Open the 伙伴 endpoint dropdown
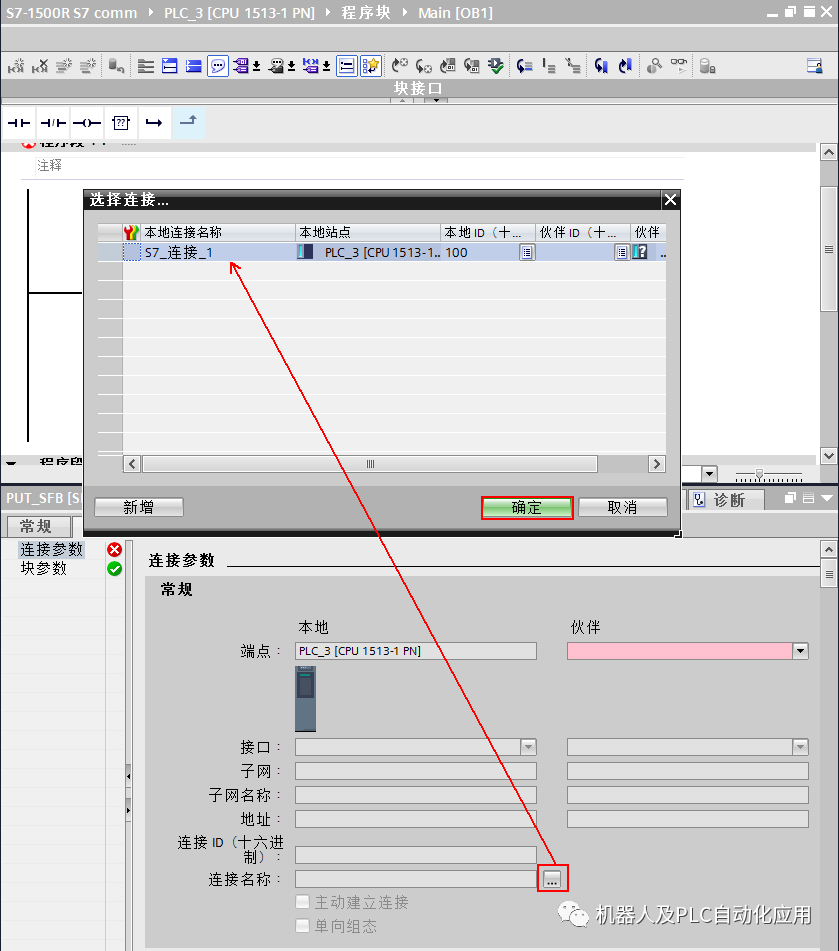Viewport: 839px width, 951px height. [x=801, y=650]
